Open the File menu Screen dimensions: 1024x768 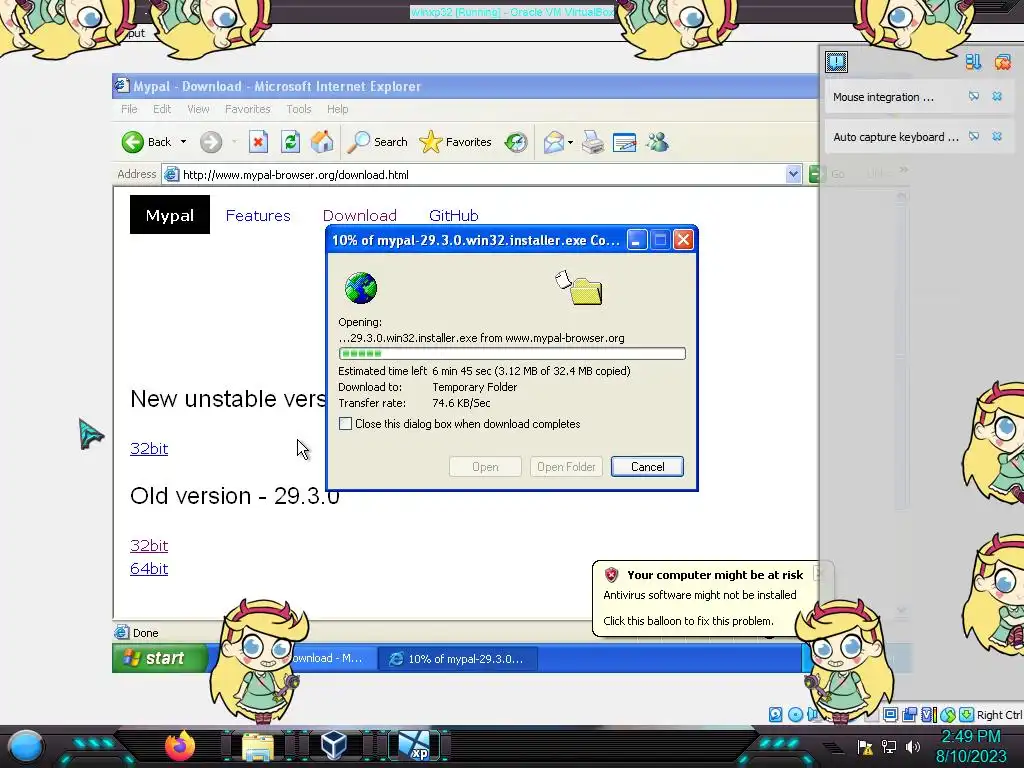[x=129, y=109]
